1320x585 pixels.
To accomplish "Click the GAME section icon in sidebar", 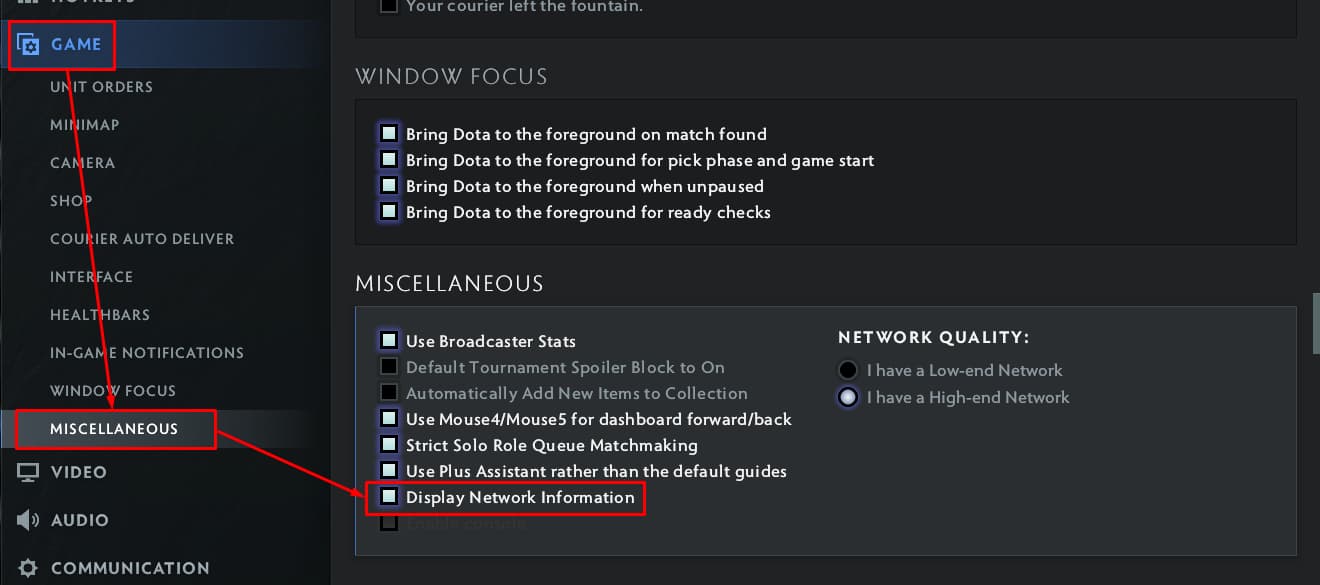I will coord(27,44).
